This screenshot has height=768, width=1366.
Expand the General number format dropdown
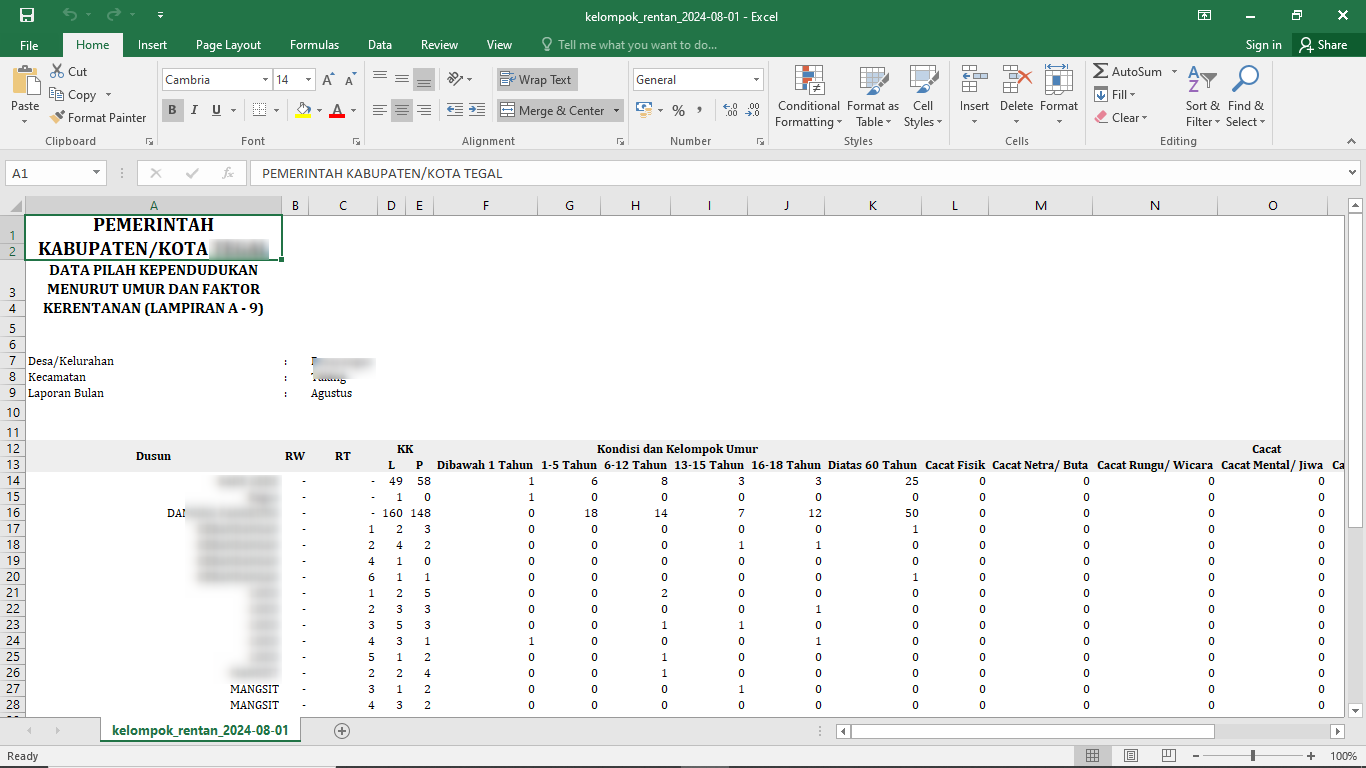(756, 80)
